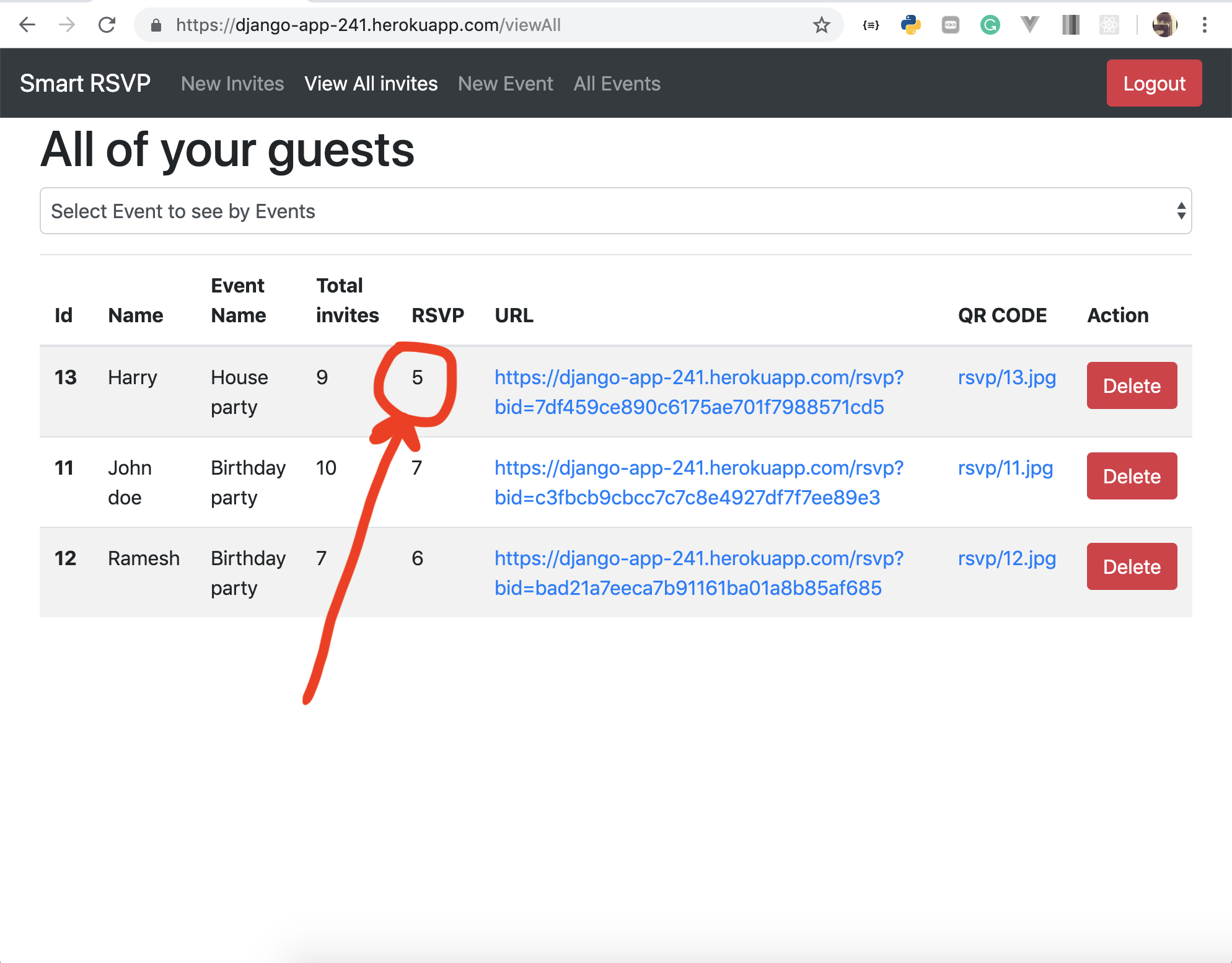Click the Grammarly extension icon
Image resolution: width=1232 pixels, height=963 pixels.
pyautogui.click(x=990, y=25)
